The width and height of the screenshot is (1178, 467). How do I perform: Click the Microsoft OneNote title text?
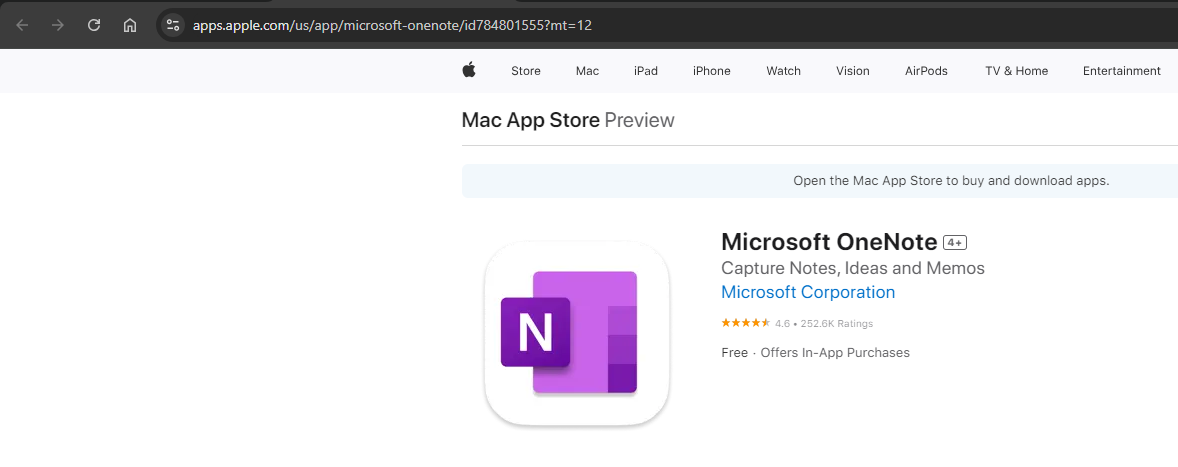(829, 242)
